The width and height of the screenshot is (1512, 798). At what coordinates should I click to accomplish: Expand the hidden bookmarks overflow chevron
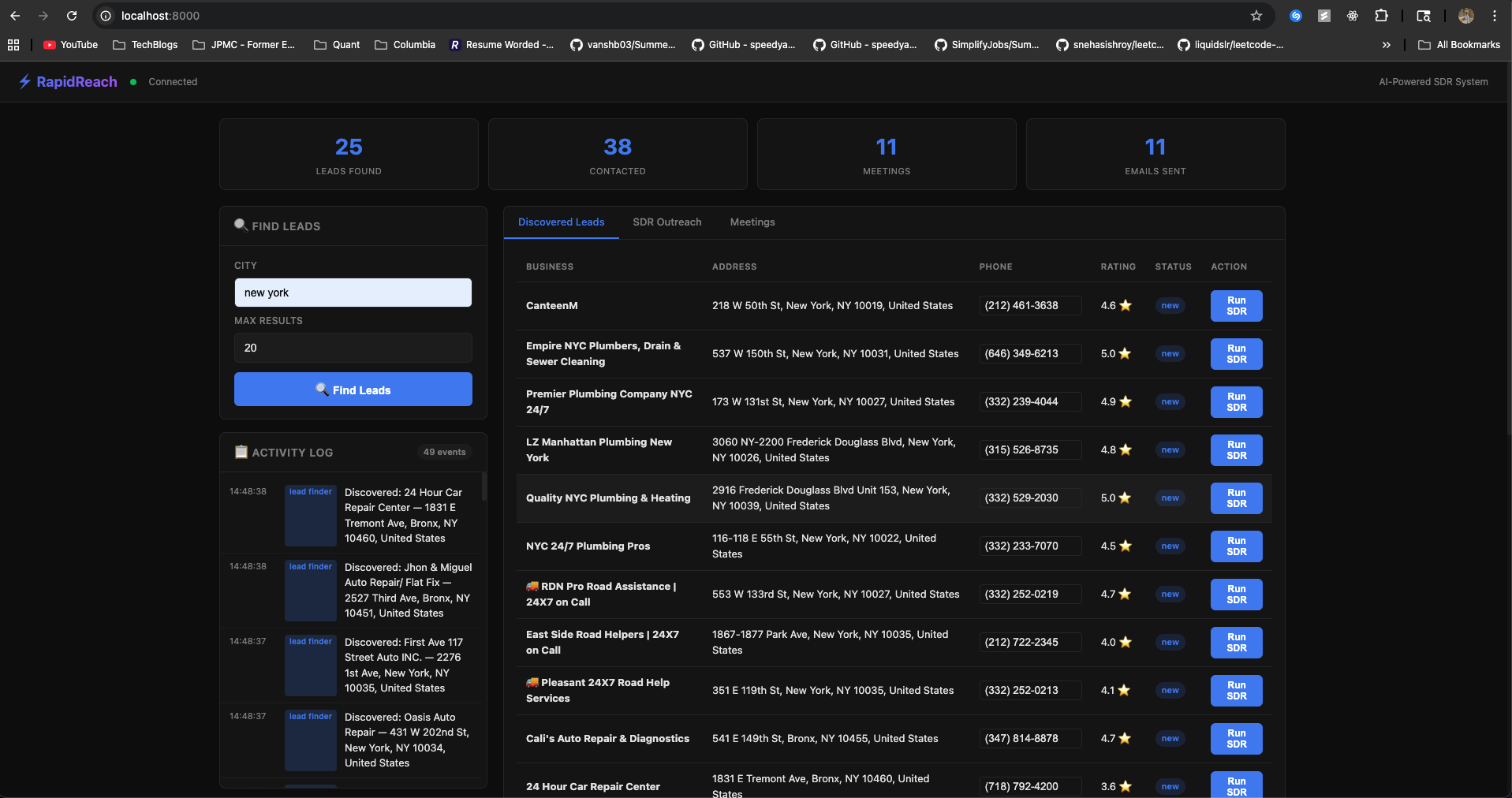[x=1386, y=45]
